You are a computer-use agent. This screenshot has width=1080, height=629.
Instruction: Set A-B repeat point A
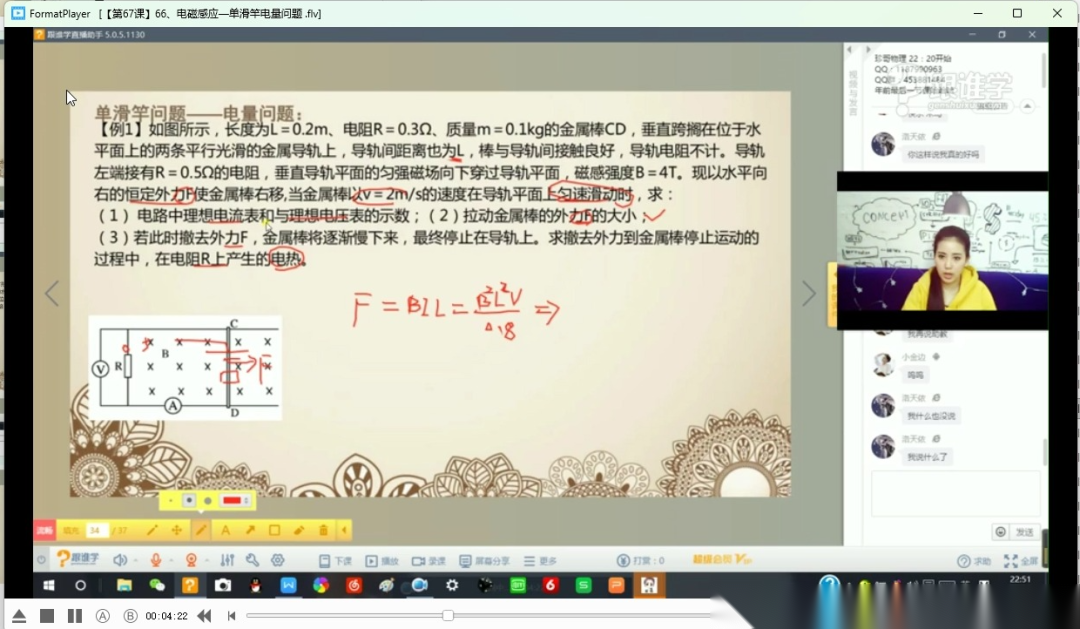pos(102,616)
